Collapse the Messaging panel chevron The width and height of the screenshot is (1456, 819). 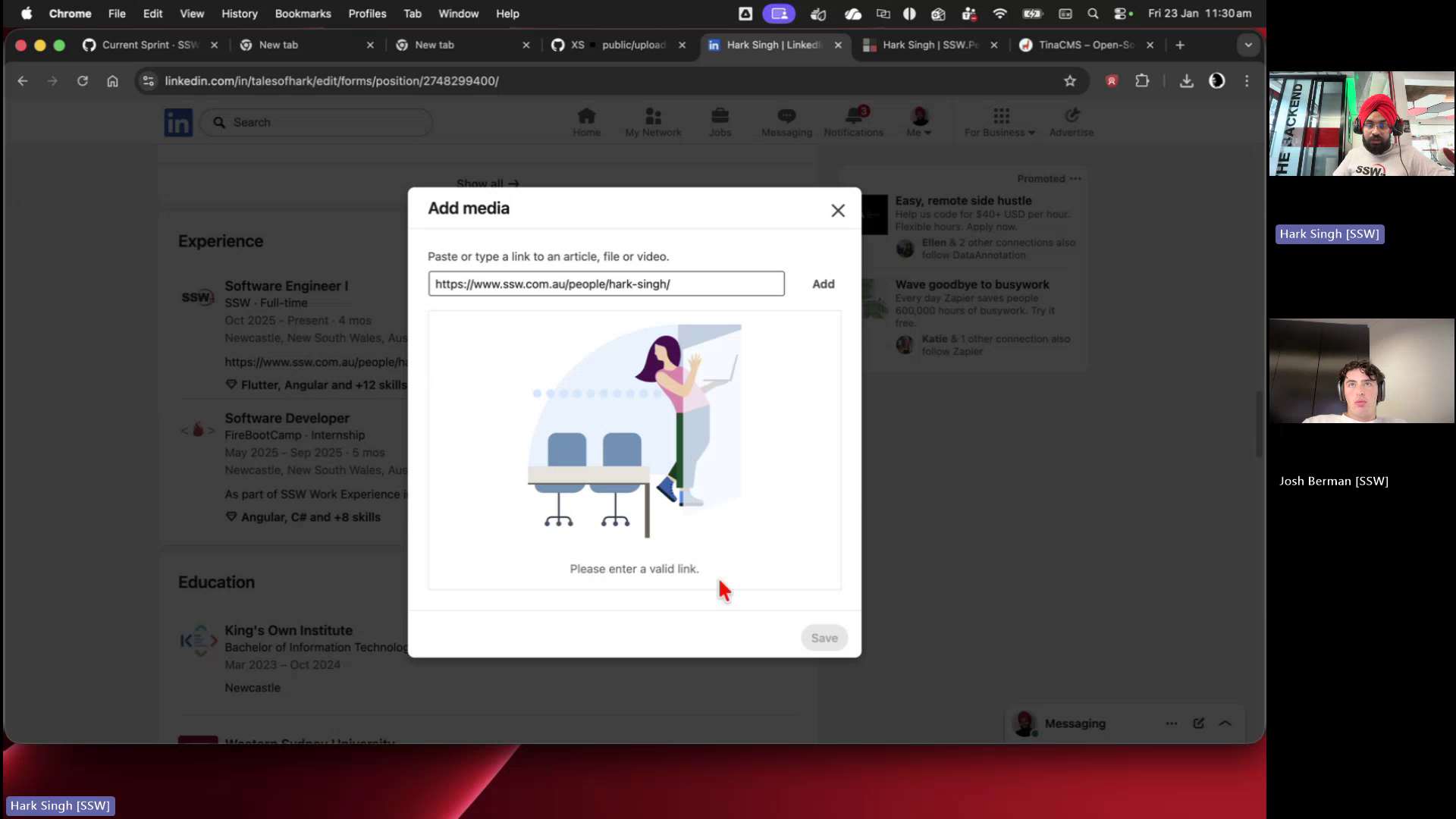1225,723
